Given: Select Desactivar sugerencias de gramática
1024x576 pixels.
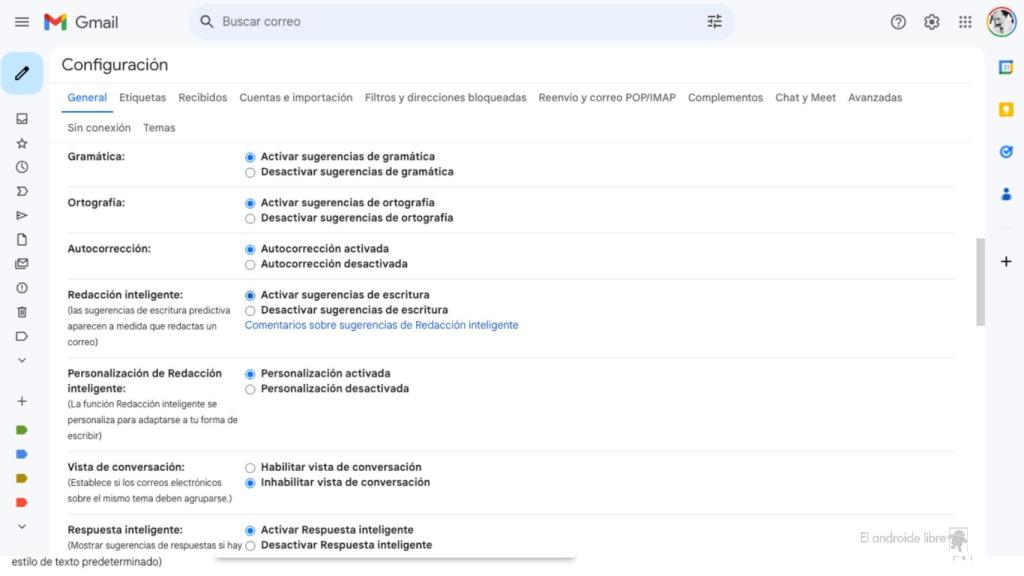Looking at the screenshot, I should coord(250,172).
